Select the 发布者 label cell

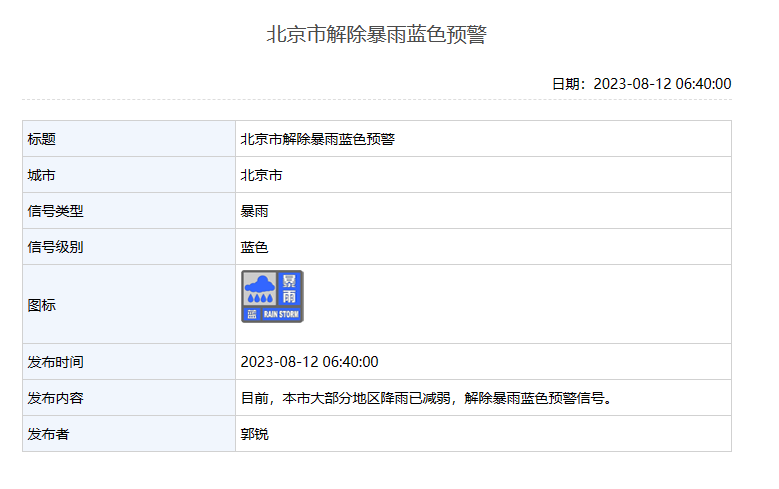pos(48,434)
